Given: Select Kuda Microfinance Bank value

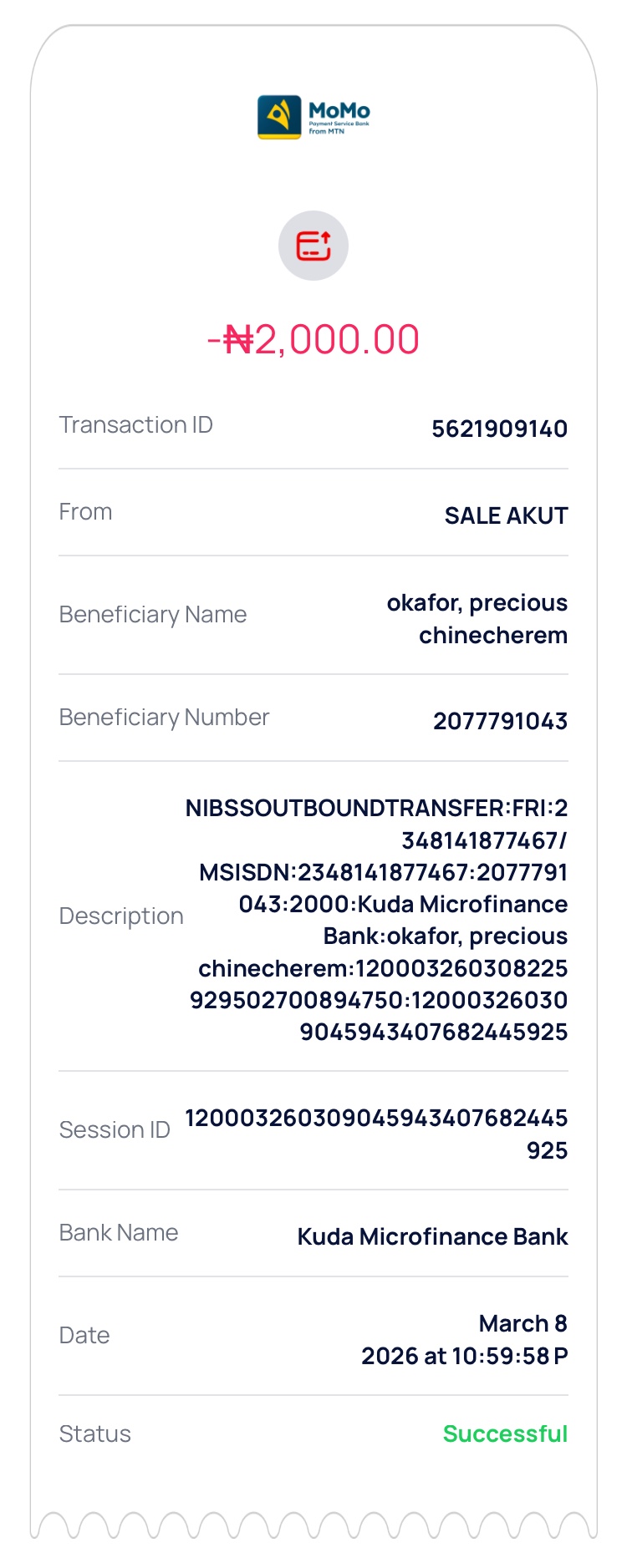Looking at the screenshot, I should (x=432, y=1237).
